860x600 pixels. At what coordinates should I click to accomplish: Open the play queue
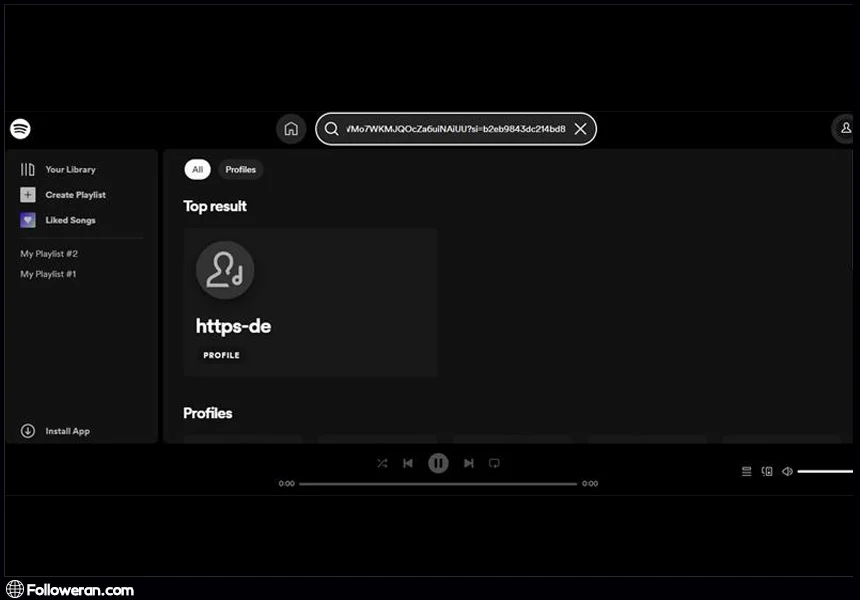(746, 471)
